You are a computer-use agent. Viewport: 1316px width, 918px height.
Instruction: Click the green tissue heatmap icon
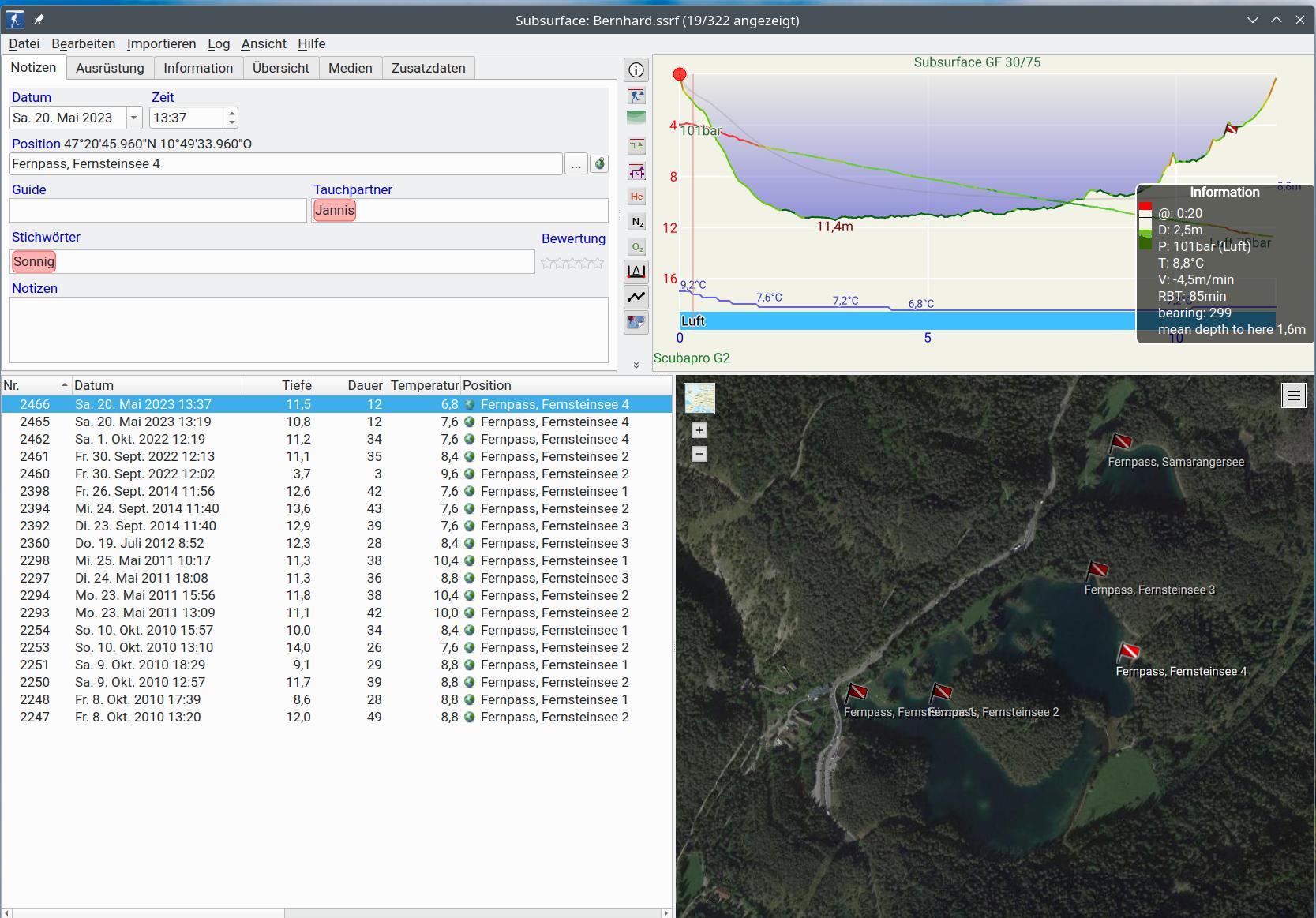pyautogui.click(x=636, y=118)
